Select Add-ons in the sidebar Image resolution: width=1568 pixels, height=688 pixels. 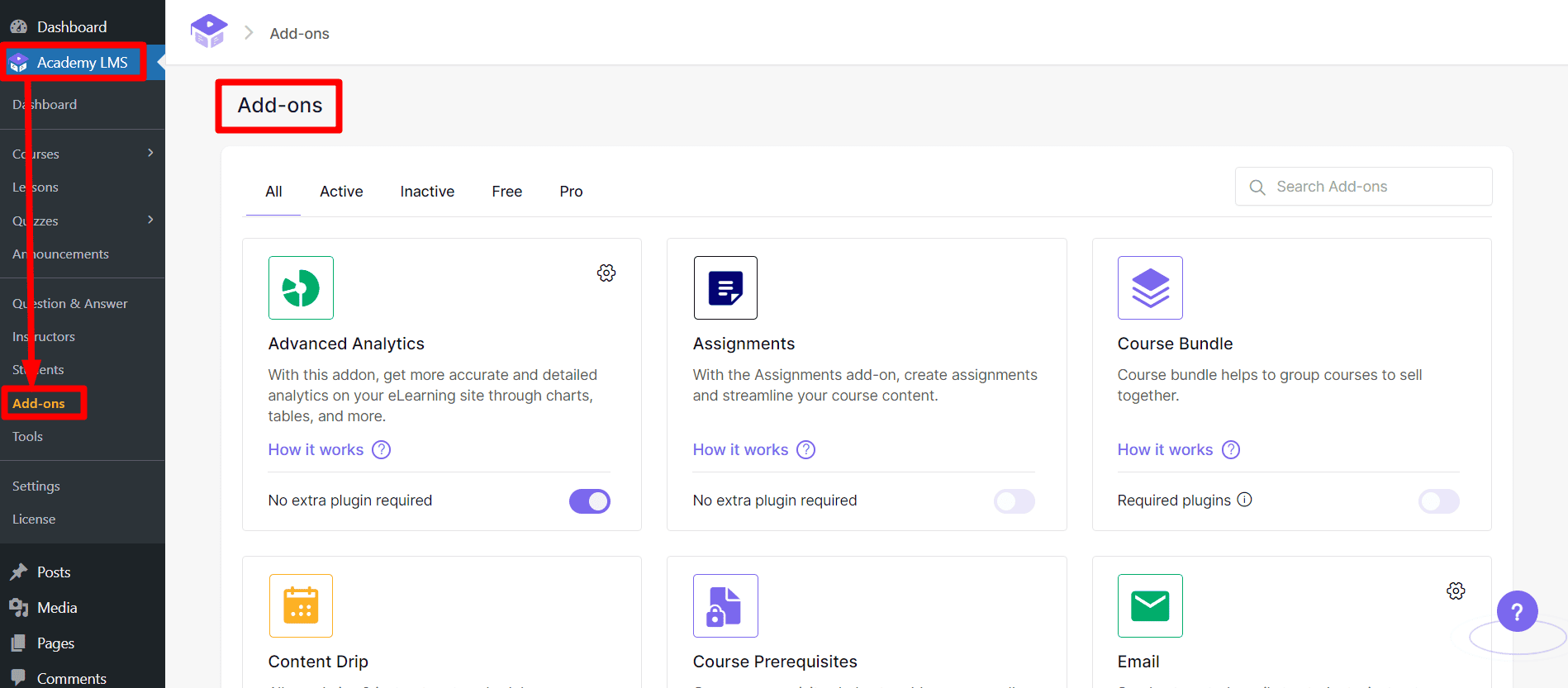pyautogui.click(x=39, y=404)
